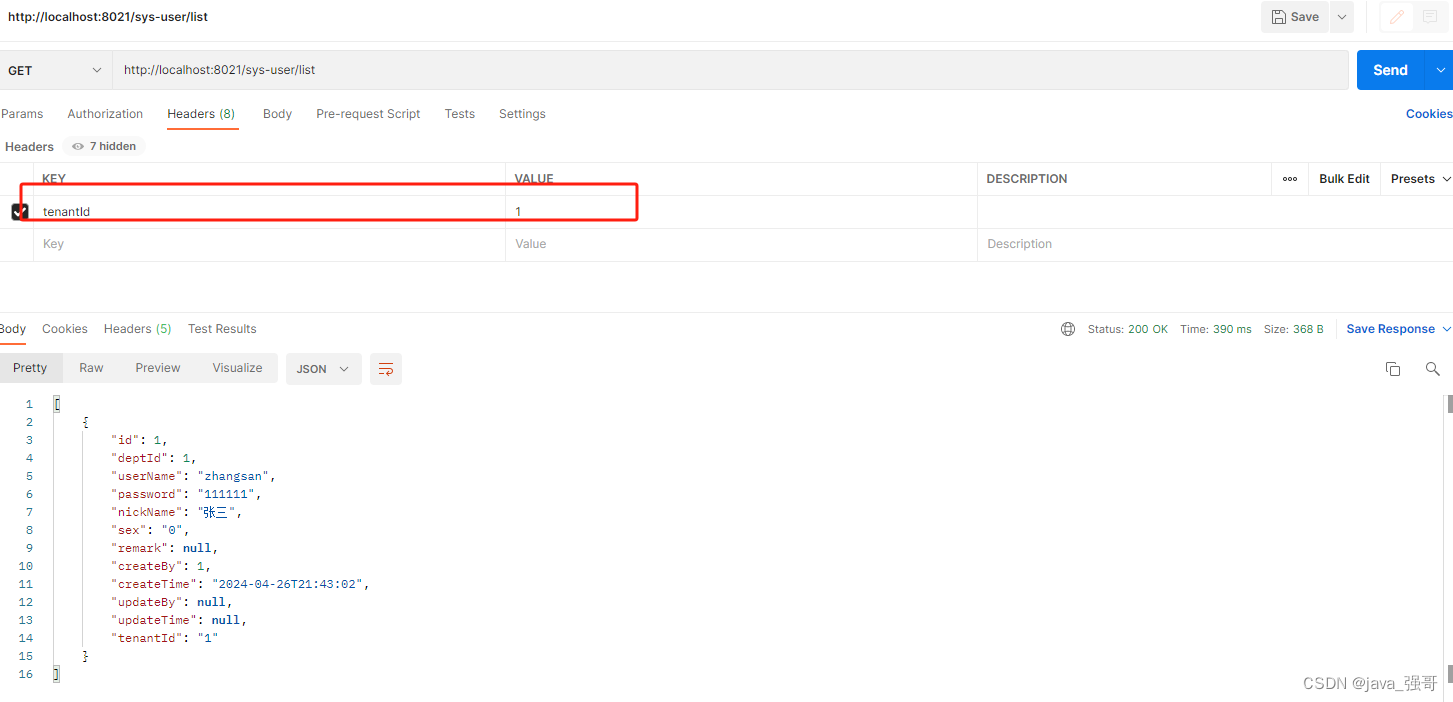Screen dimensions: 1453x702
Task: Click the Send button
Action: (1390, 70)
